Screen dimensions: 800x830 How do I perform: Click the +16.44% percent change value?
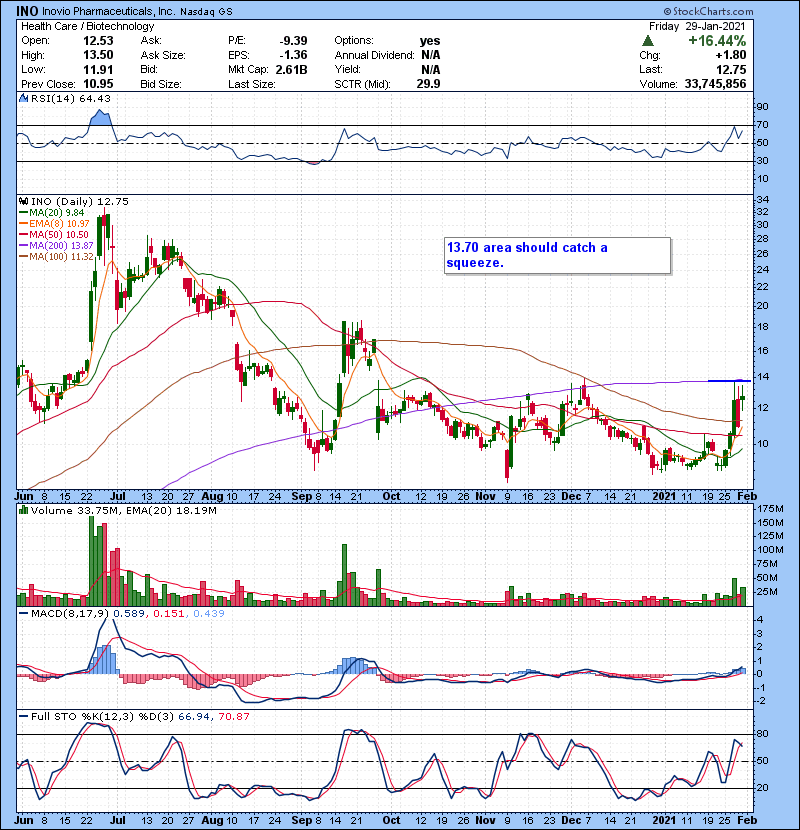click(717, 41)
